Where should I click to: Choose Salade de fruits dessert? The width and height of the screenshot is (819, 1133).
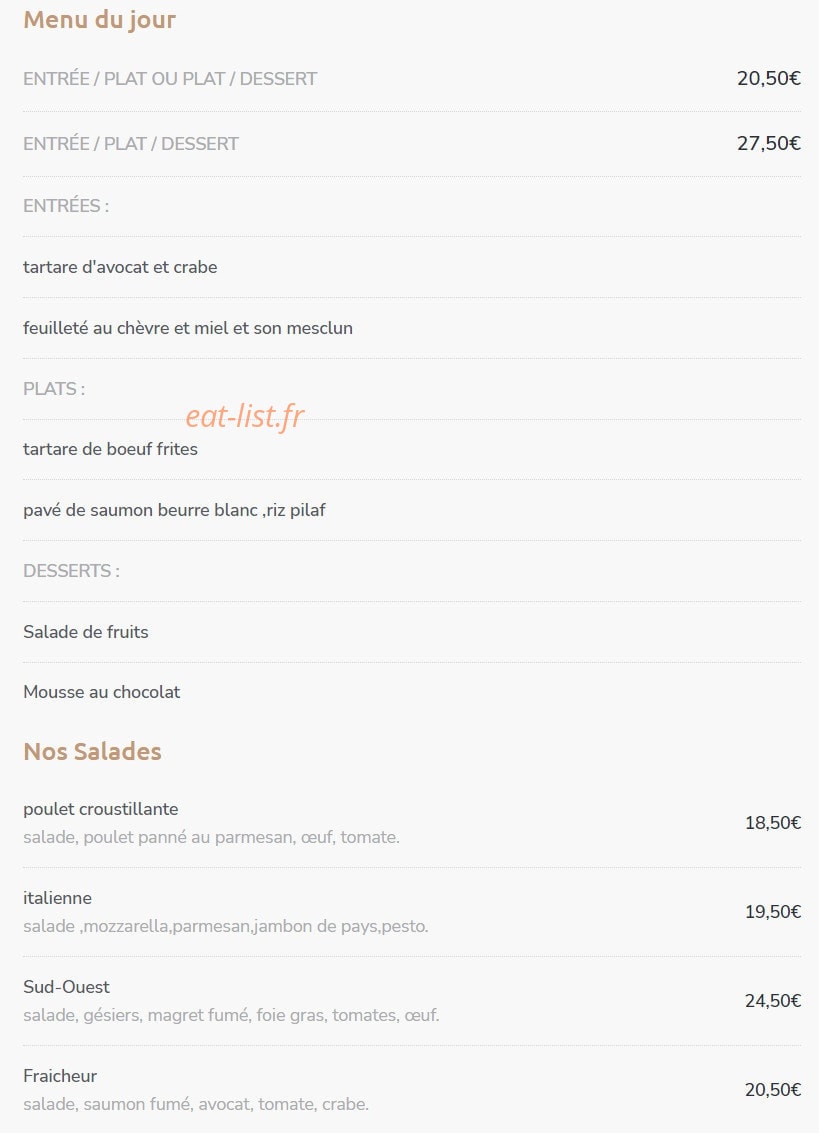coord(86,632)
